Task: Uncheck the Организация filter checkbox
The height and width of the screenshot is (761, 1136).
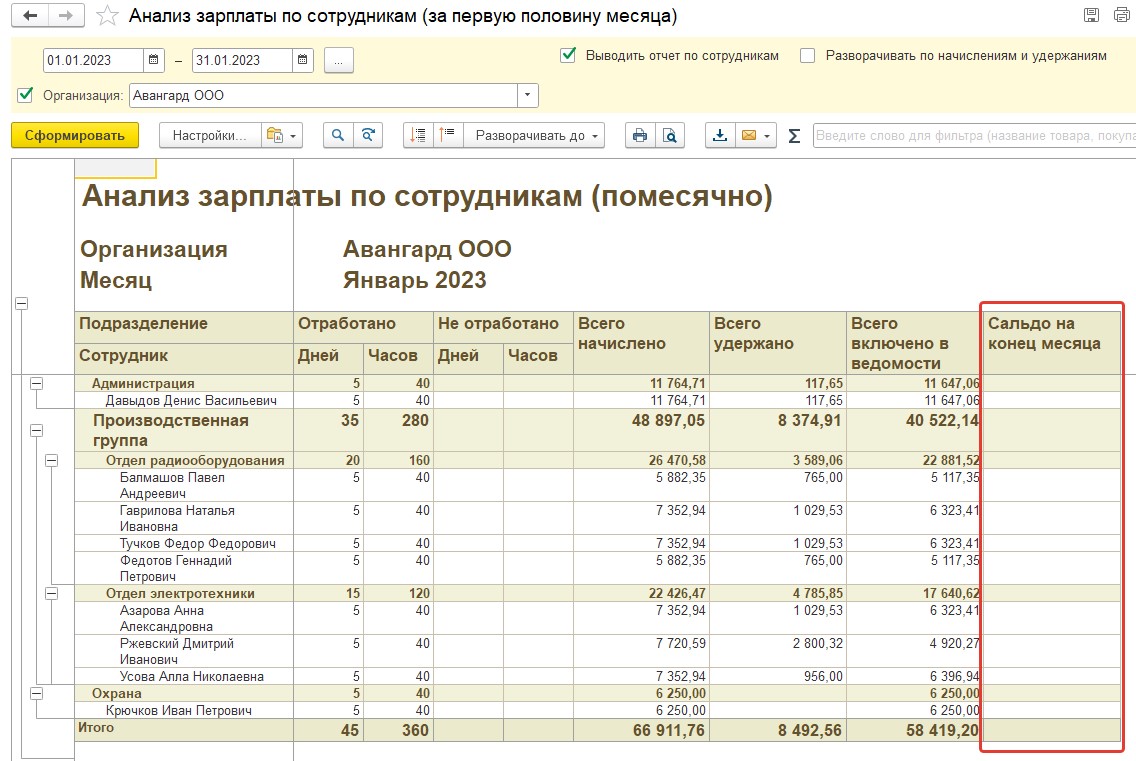Action: (25, 95)
